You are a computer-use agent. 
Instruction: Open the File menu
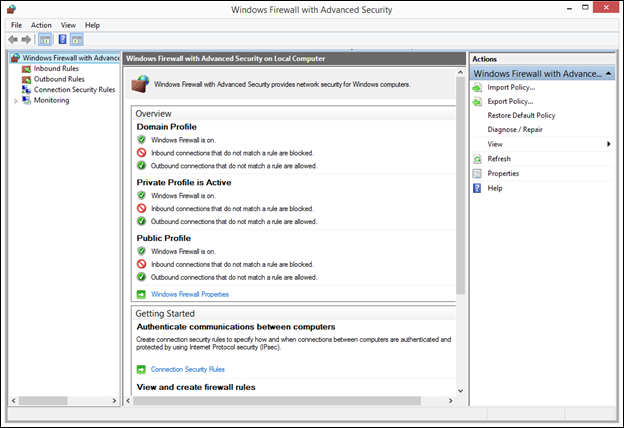tap(16, 25)
